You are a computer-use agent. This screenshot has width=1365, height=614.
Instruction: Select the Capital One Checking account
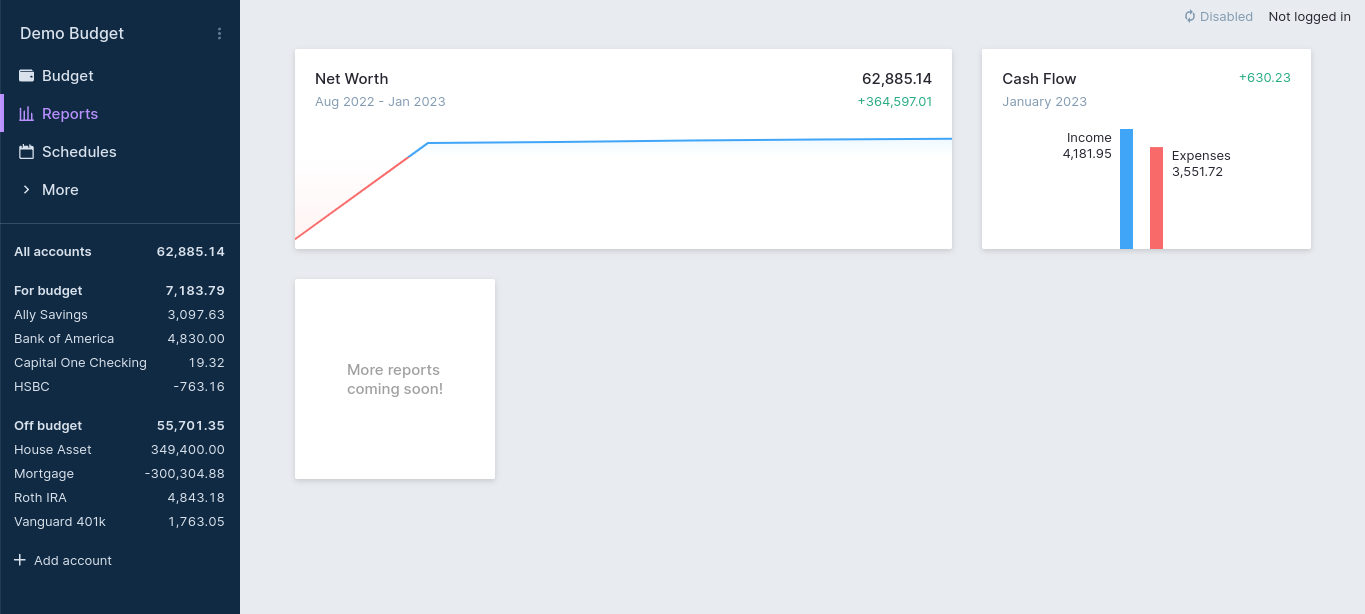80,363
